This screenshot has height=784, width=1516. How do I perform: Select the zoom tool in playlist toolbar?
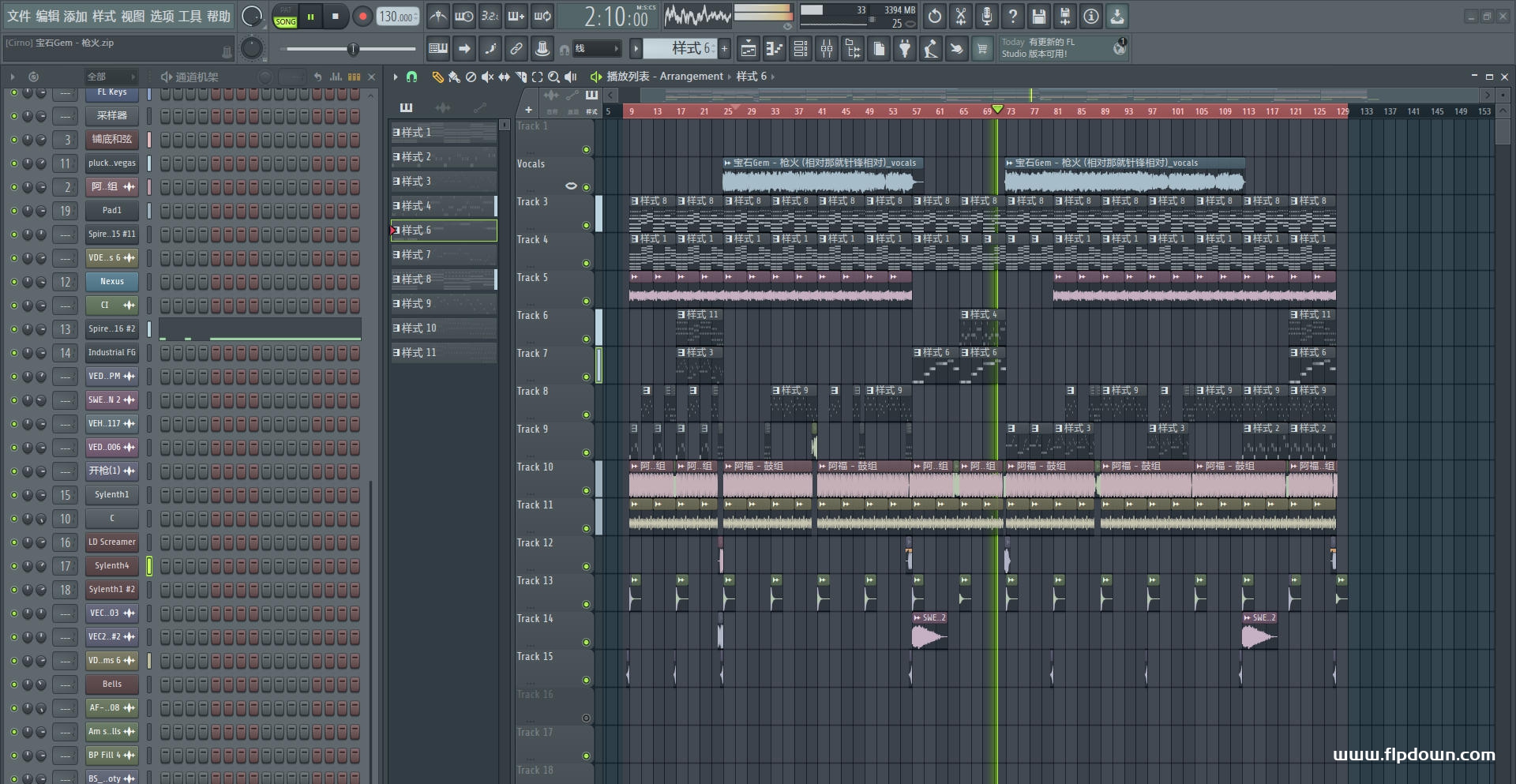pyautogui.click(x=553, y=77)
